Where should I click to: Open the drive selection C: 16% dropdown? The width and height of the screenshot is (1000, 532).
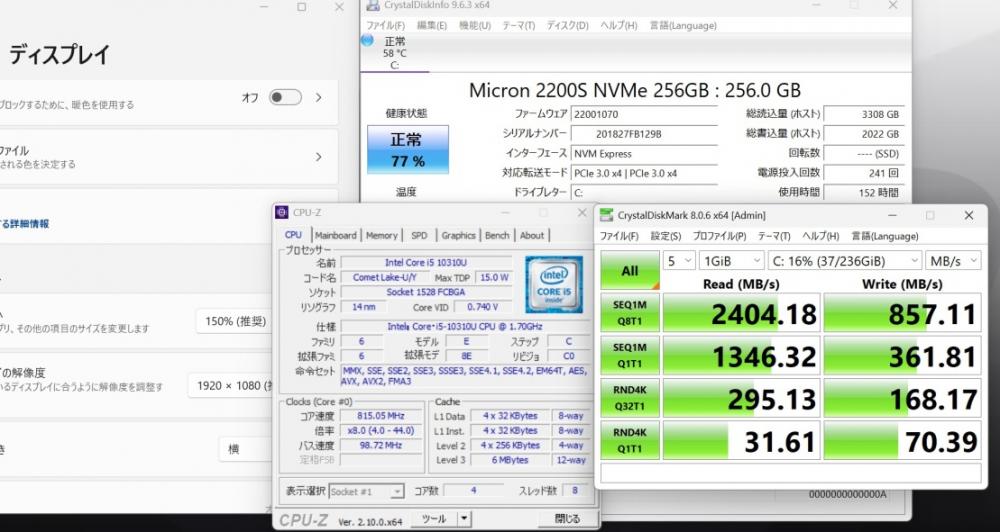[844, 260]
